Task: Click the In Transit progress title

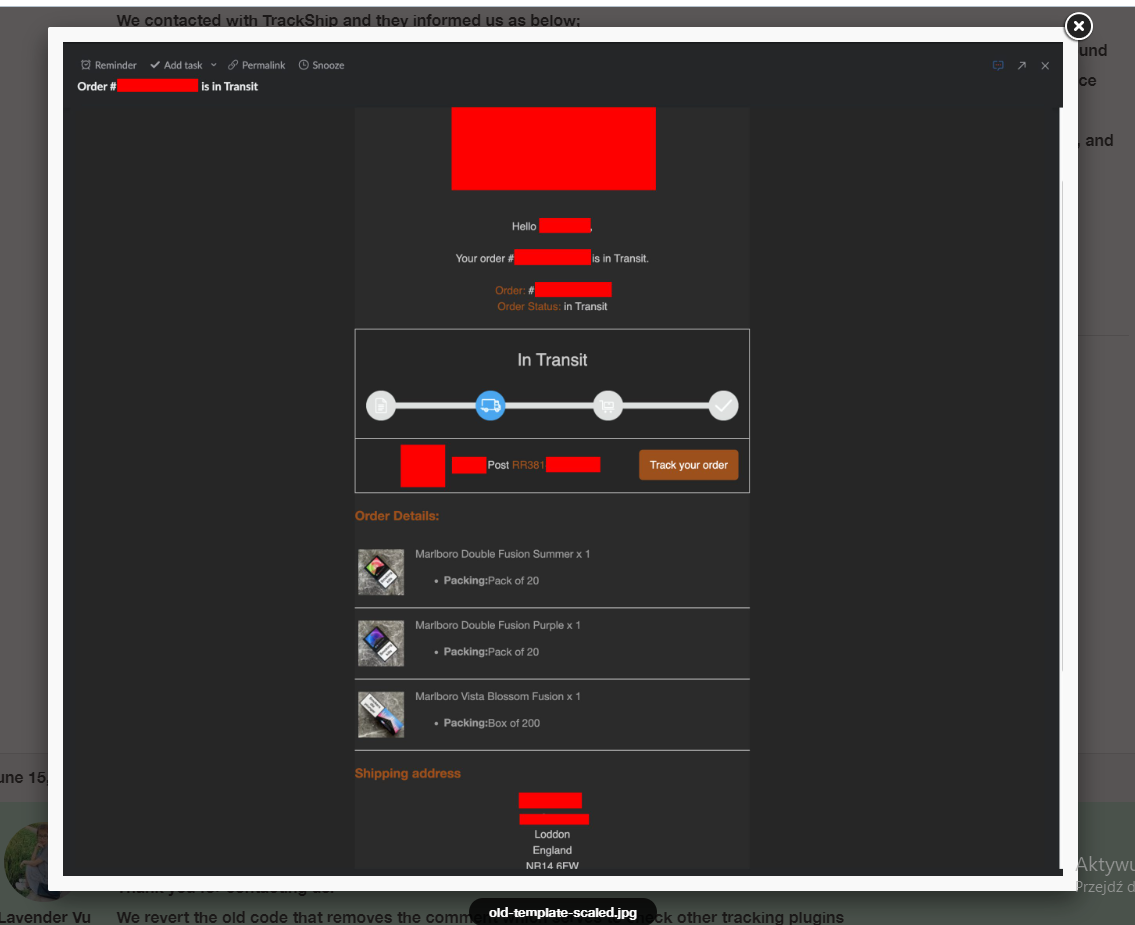Action: point(552,360)
